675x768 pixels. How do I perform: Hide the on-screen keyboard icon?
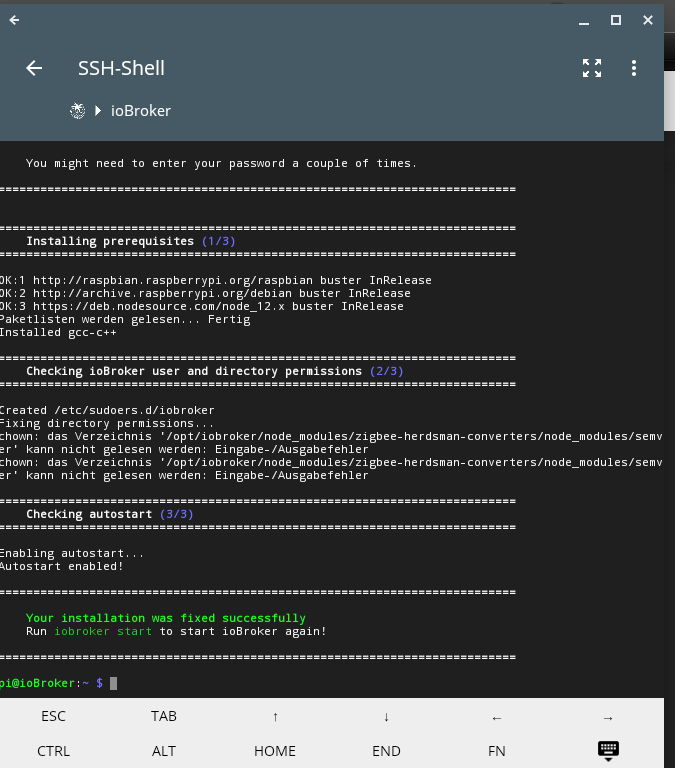[608, 751]
